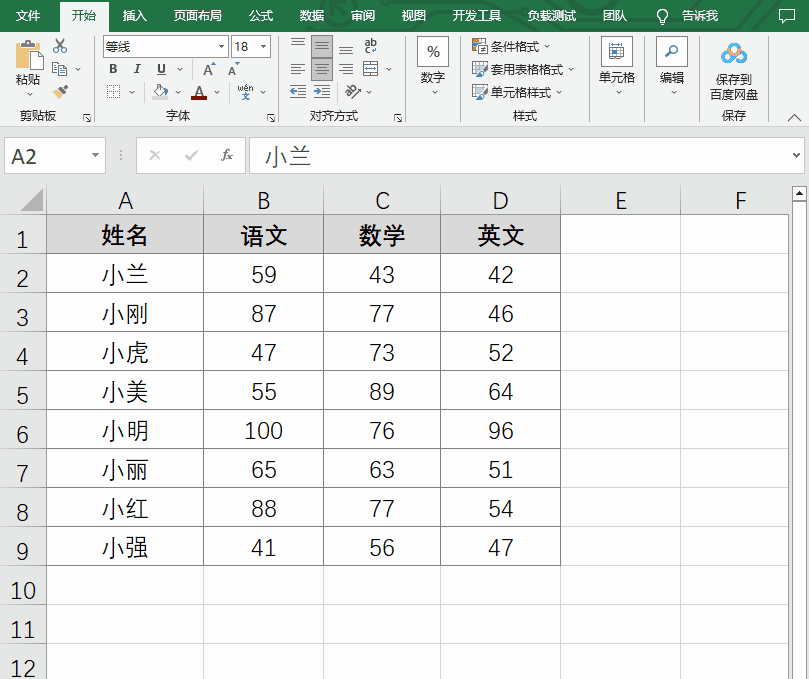Increase indent
This screenshot has width=809, height=679.
point(322,92)
